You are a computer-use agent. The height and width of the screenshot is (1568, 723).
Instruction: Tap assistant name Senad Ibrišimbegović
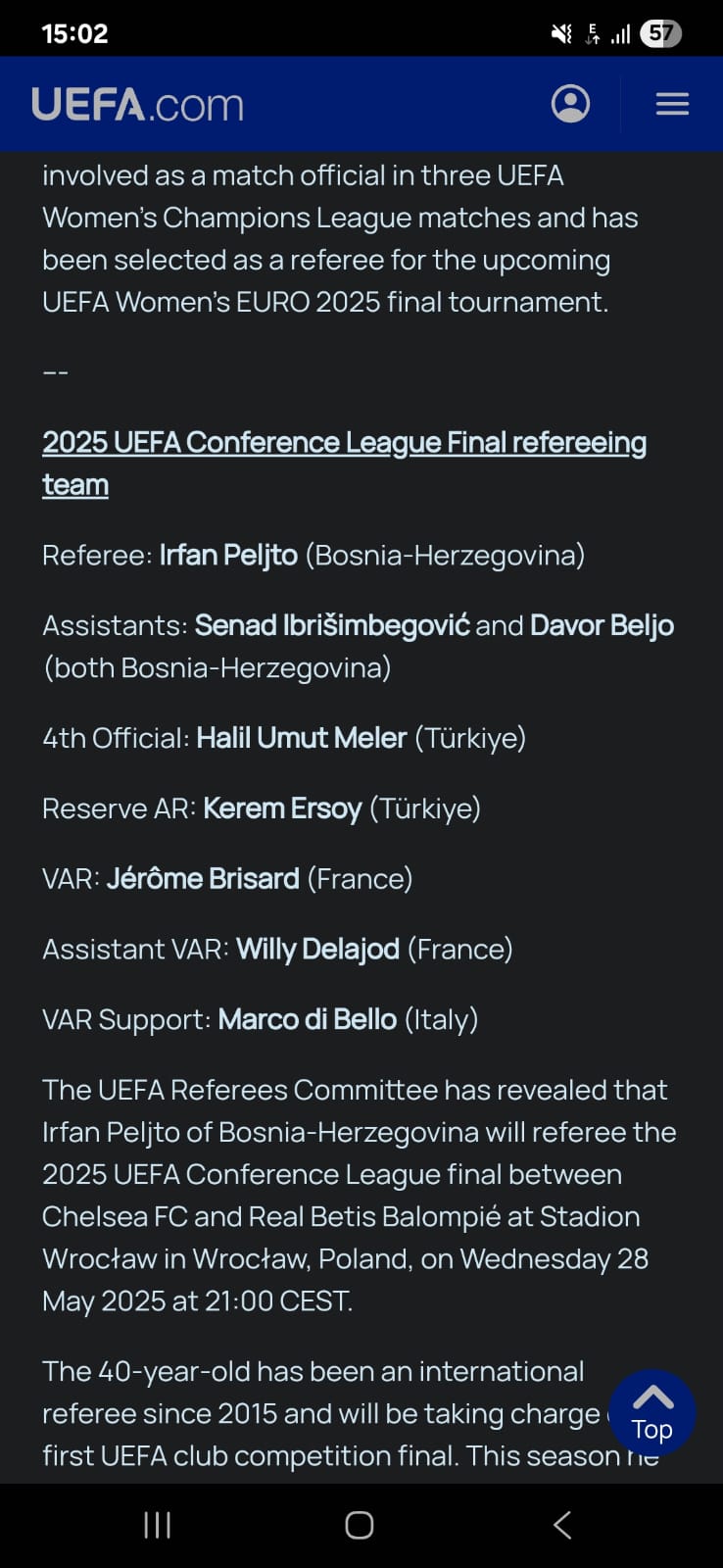(332, 625)
